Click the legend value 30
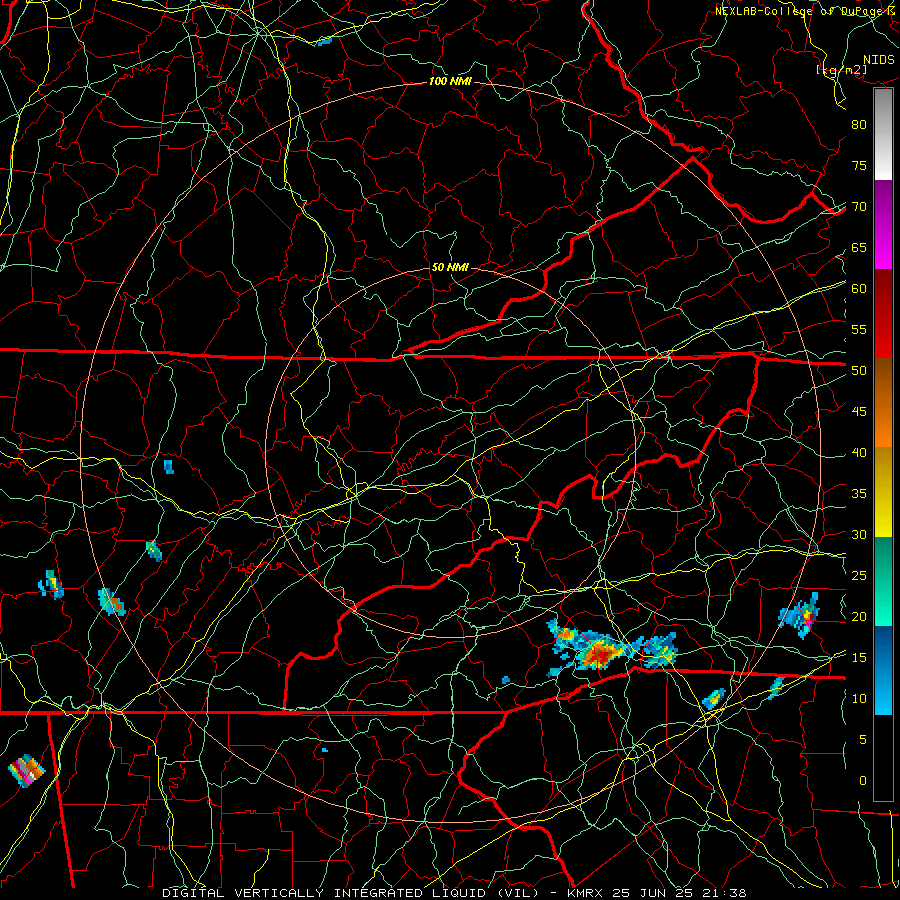 point(859,535)
